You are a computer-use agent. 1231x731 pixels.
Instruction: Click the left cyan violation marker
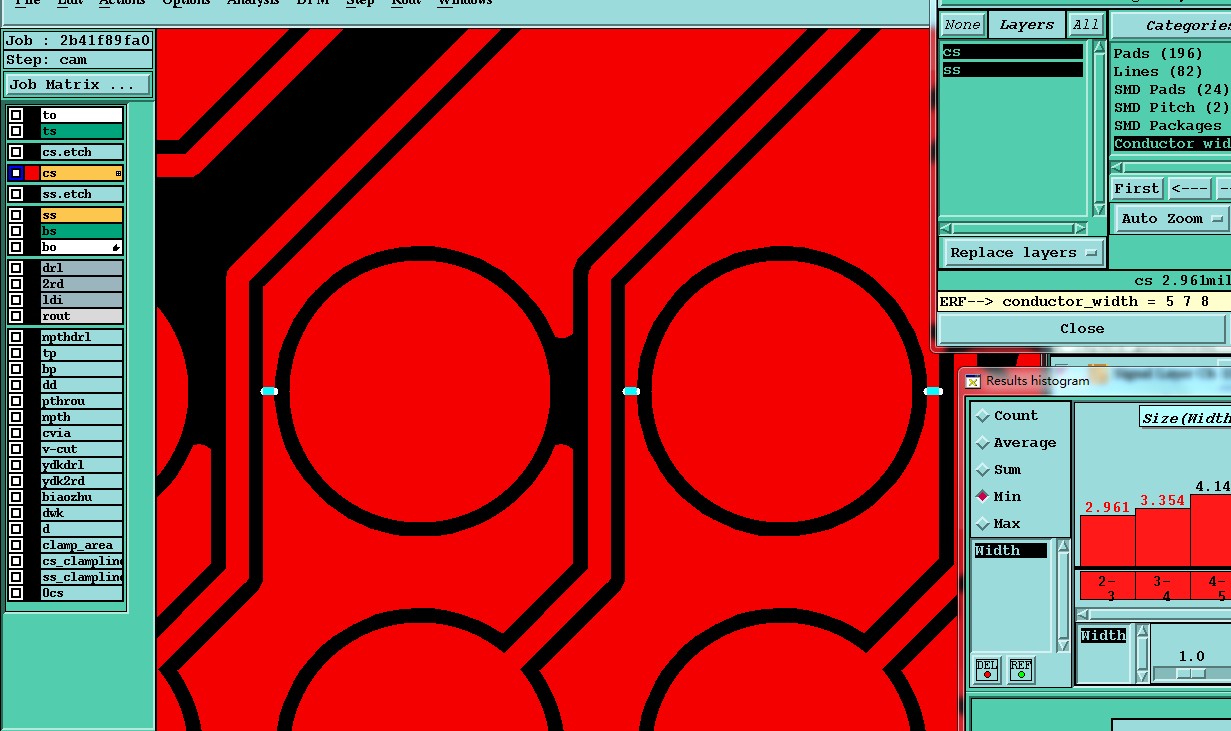(269, 391)
